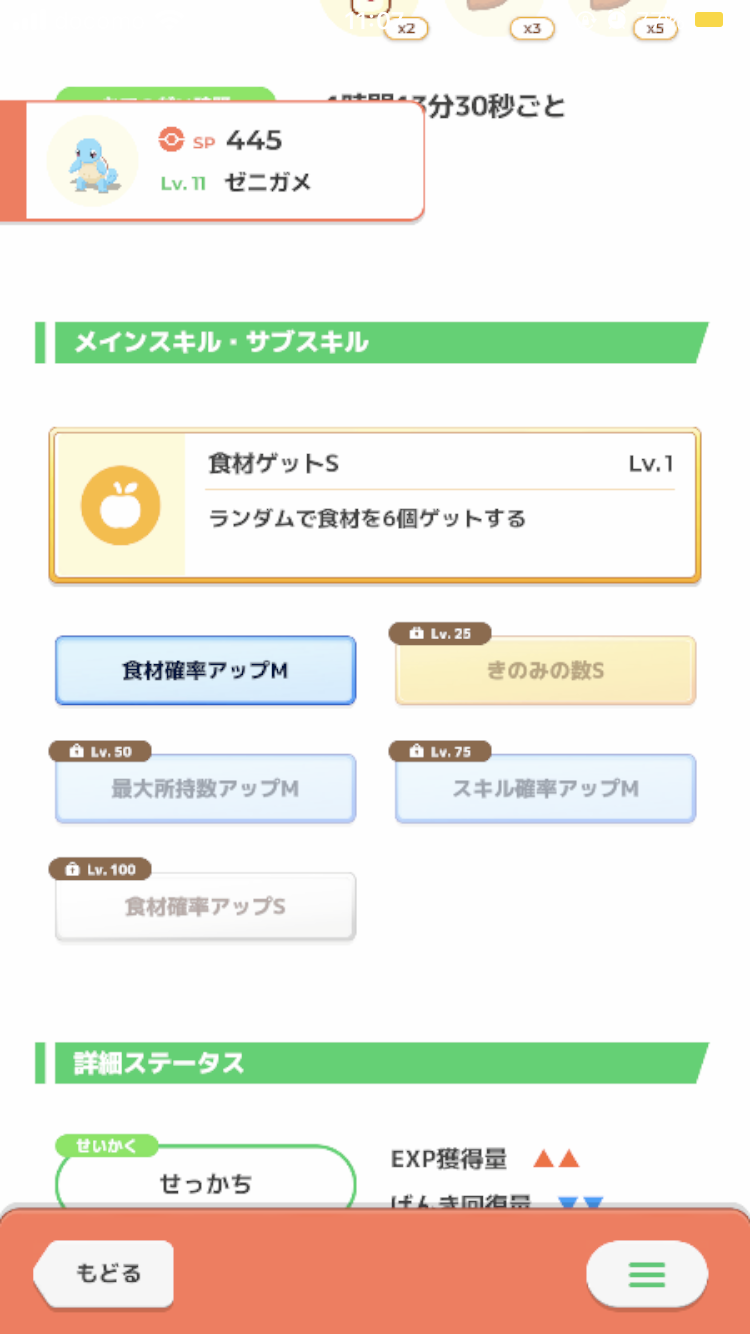Tap the locked 最大所持数アップM sub skill
The image size is (750, 1334).
[x=205, y=789]
